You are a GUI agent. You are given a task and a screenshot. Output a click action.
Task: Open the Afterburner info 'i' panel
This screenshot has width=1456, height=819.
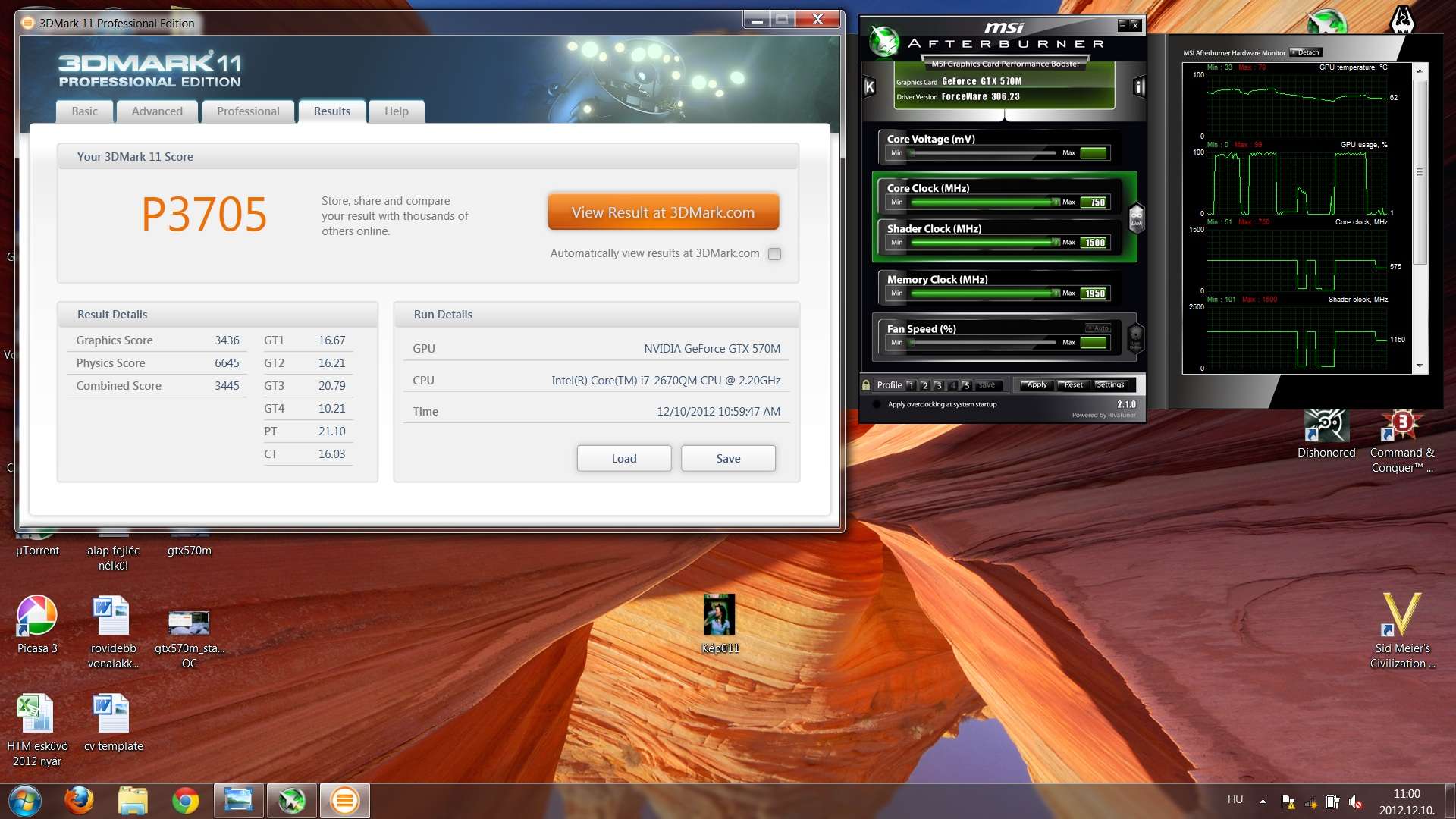coord(1139,87)
